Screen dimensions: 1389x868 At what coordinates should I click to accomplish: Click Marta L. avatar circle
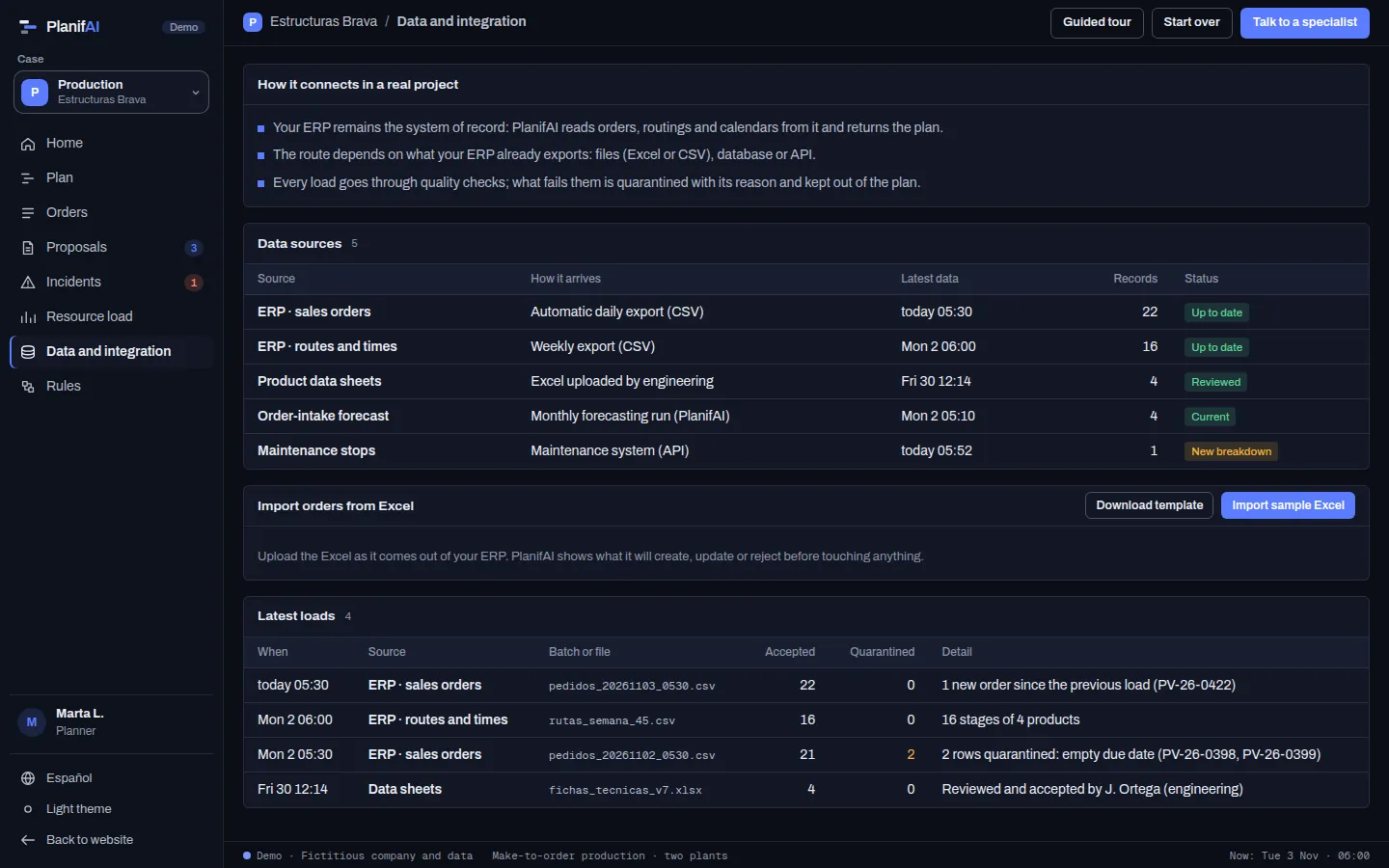click(x=32, y=721)
